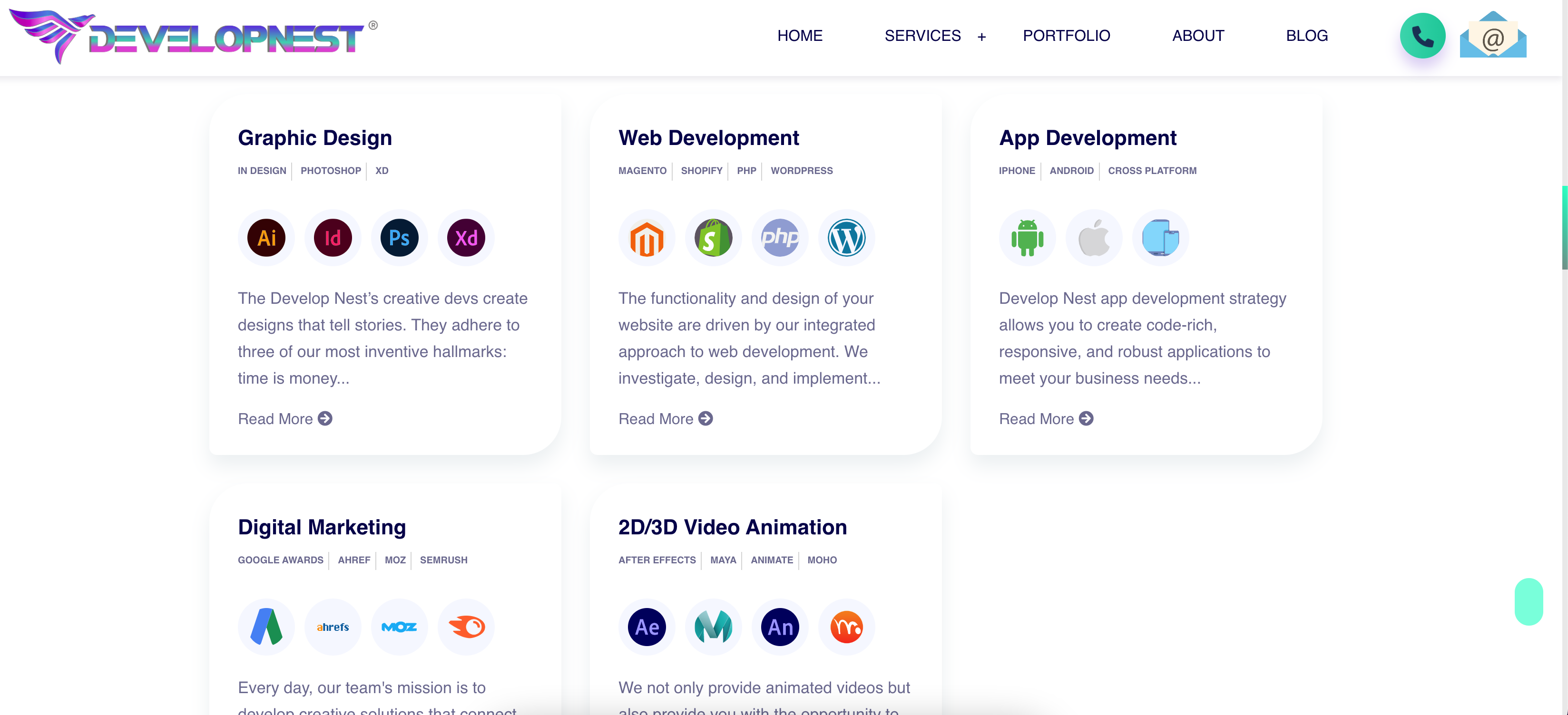Open the Web Development heading

click(708, 138)
